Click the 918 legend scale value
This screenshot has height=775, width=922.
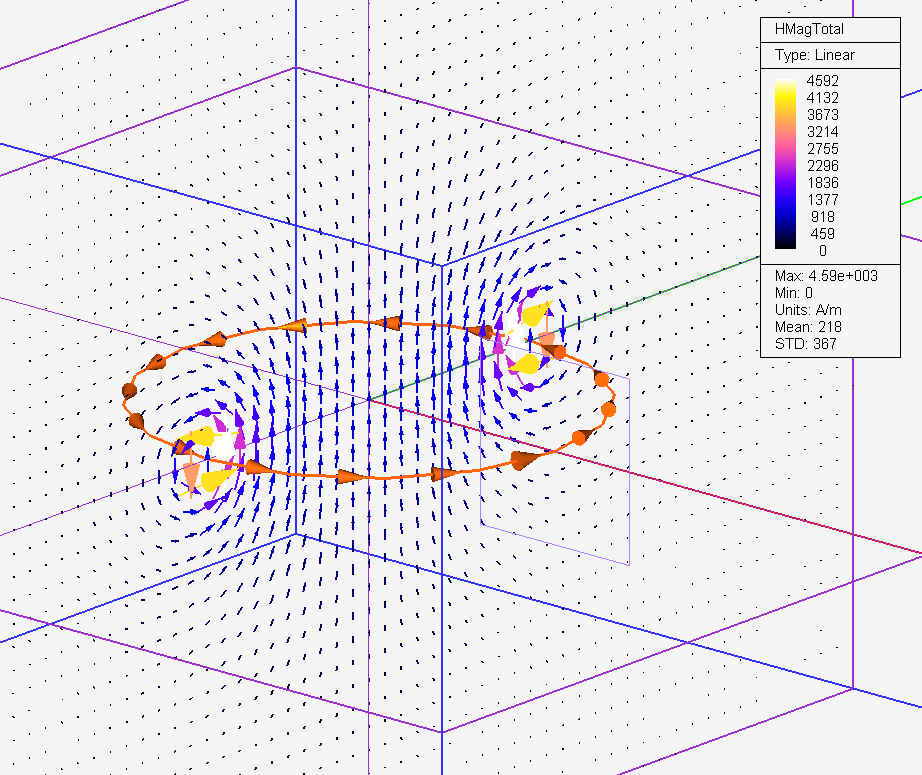point(823,217)
